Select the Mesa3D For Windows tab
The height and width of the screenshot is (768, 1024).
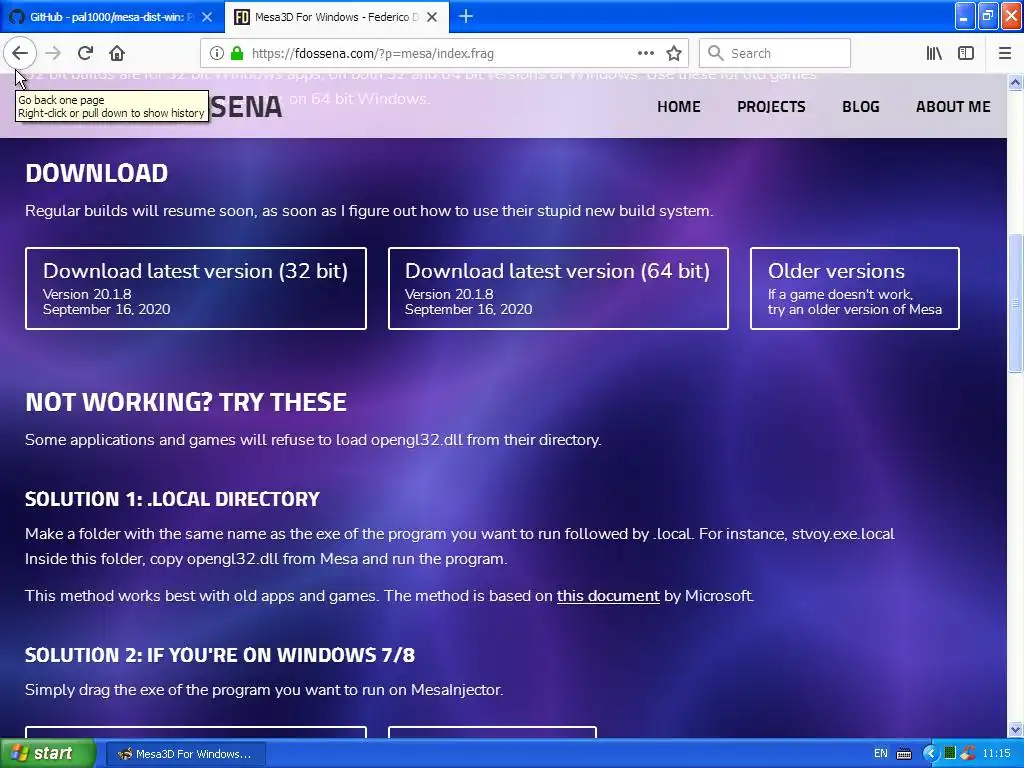click(x=337, y=17)
